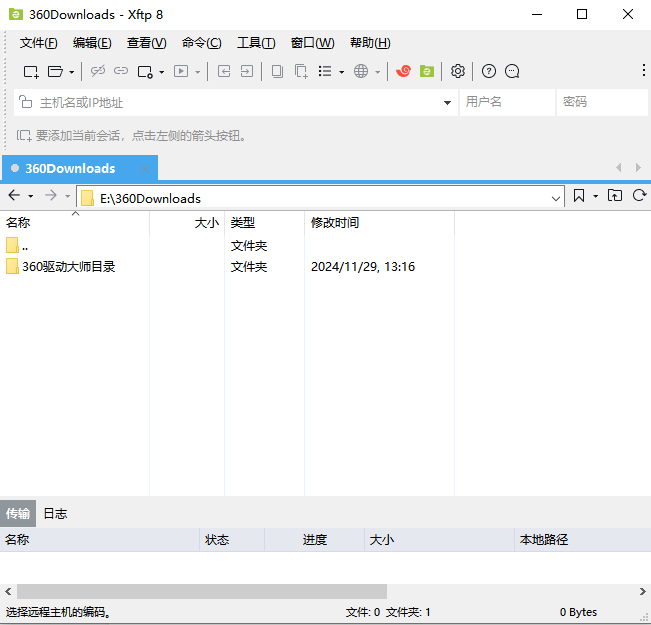
Task: Sort by the 修改时间 column header
Action: (379, 223)
